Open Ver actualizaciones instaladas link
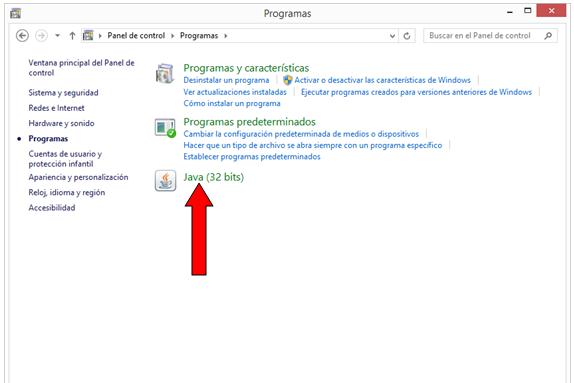The width and height of the screenshot is (574, 383). click(235, 92)
